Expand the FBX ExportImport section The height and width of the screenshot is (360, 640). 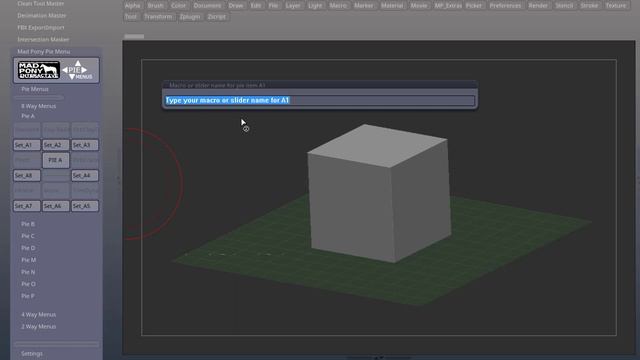[x=41, y=27]
